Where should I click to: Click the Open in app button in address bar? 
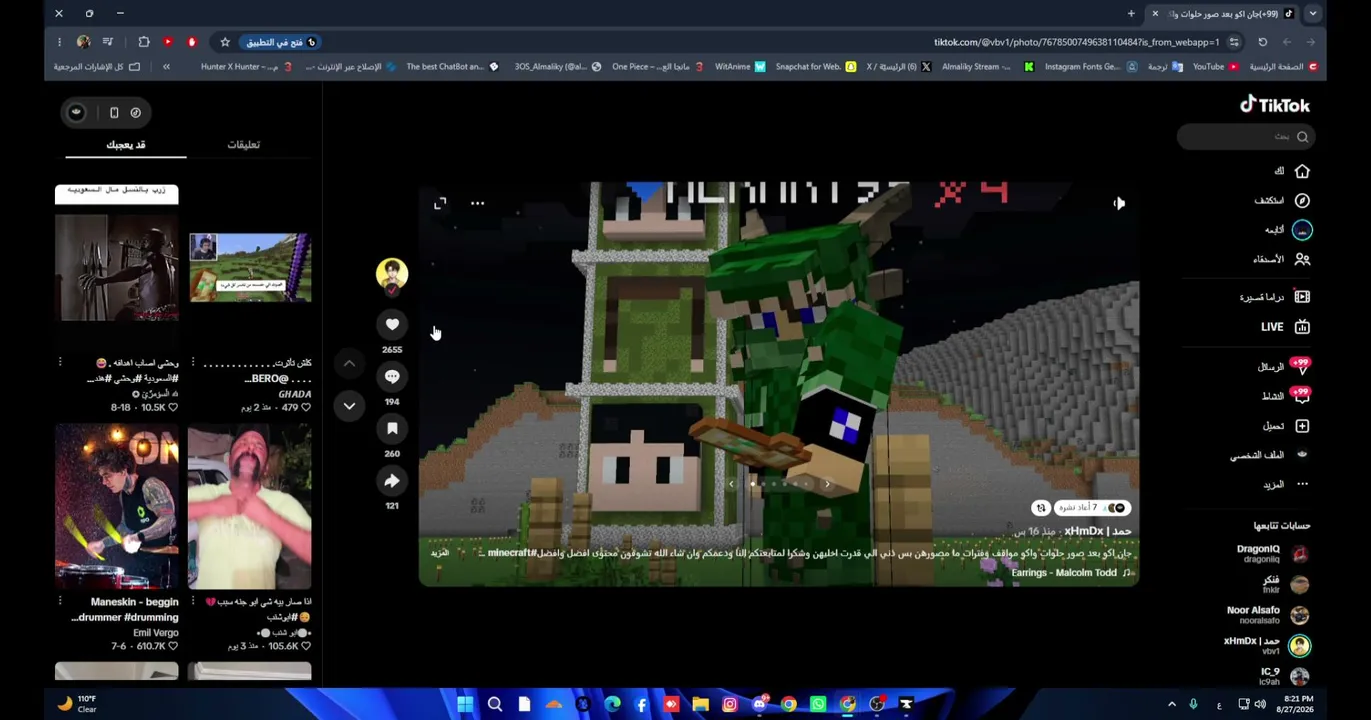(x=282, y=42)
